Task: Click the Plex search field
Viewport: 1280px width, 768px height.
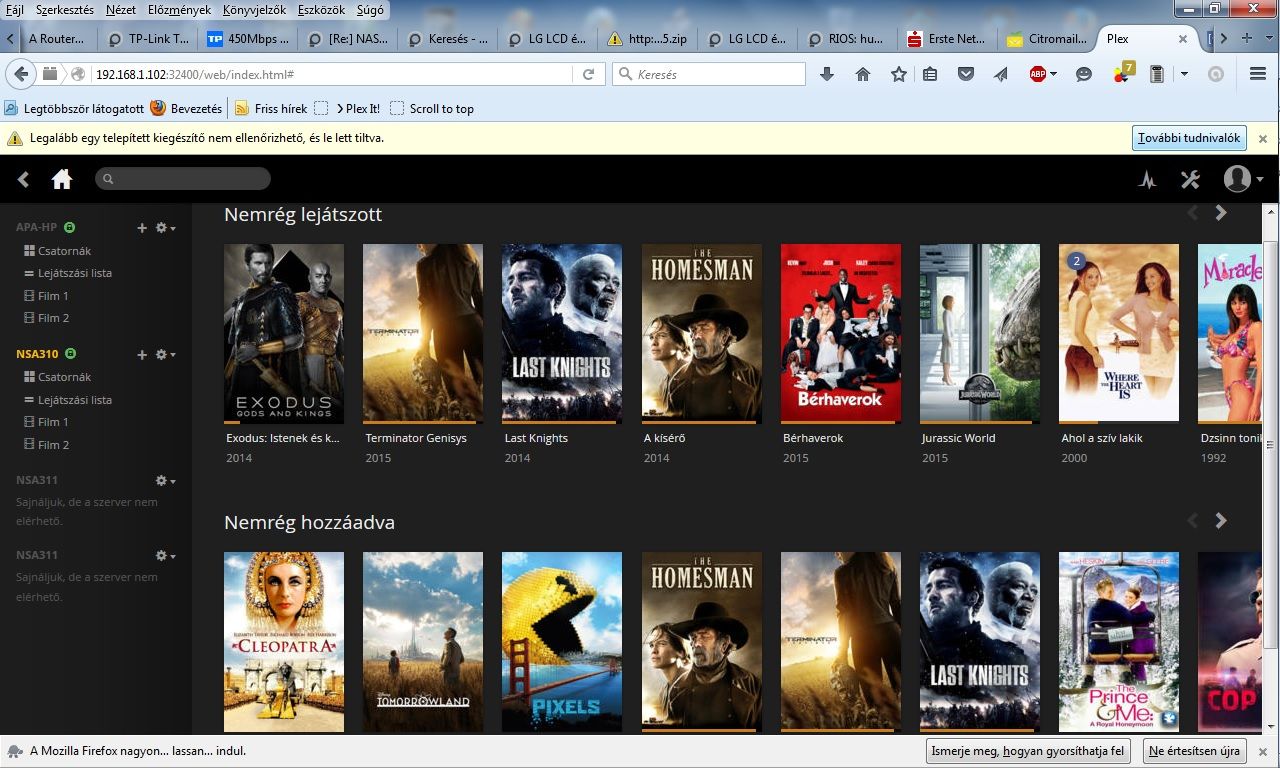Action: pyautogui.click(x=183, y=179)
